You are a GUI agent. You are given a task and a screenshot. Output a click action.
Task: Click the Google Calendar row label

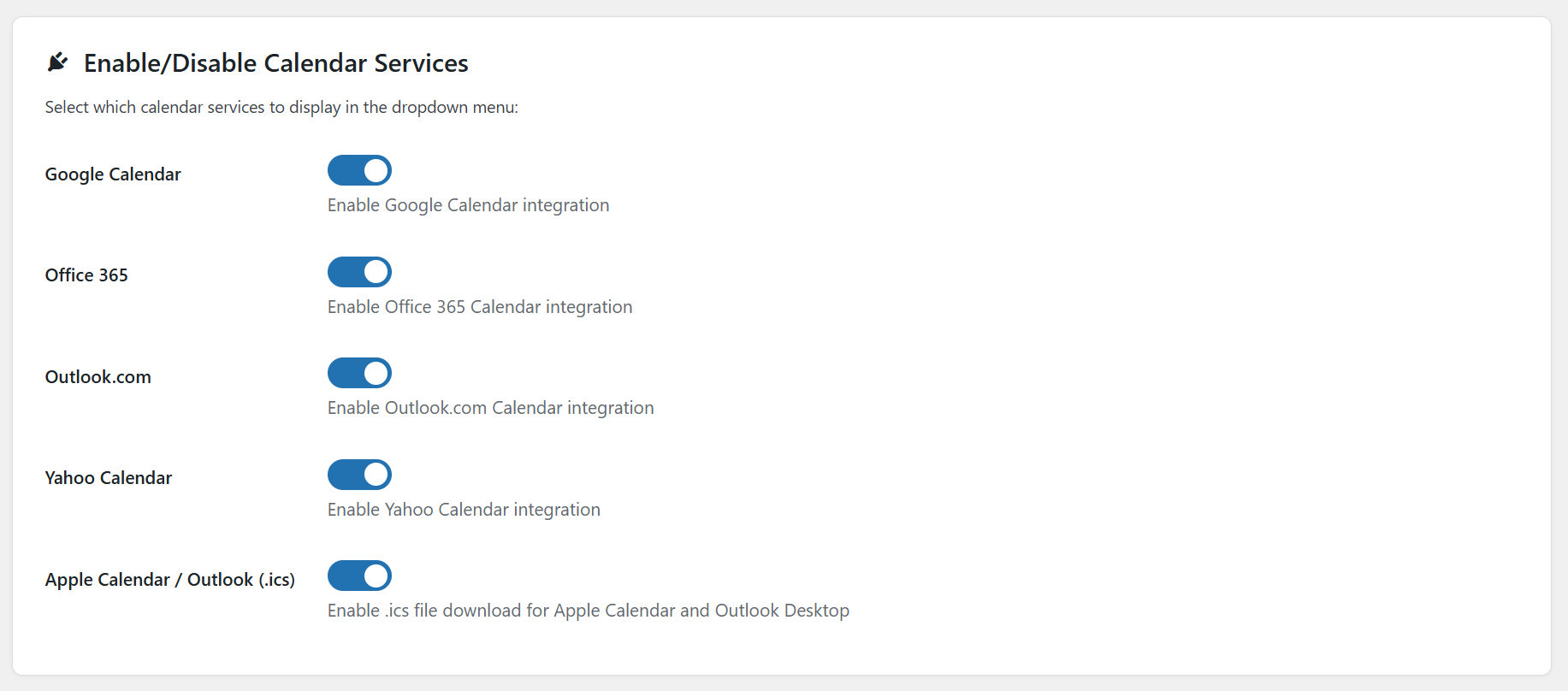113,174
